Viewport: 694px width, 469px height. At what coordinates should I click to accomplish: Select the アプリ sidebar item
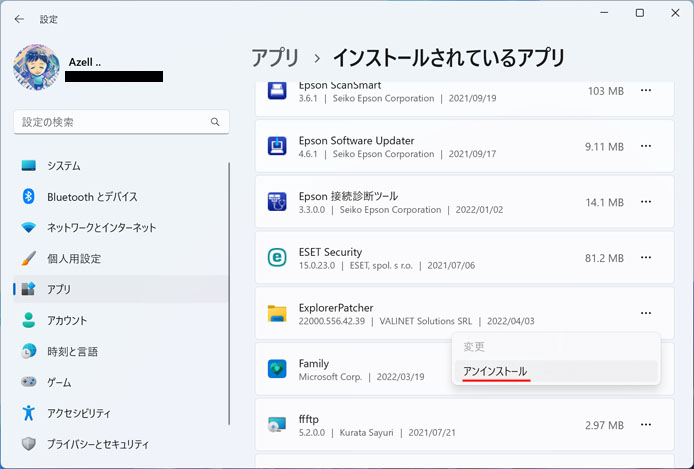pyautogui.click(x=120, y=289)
